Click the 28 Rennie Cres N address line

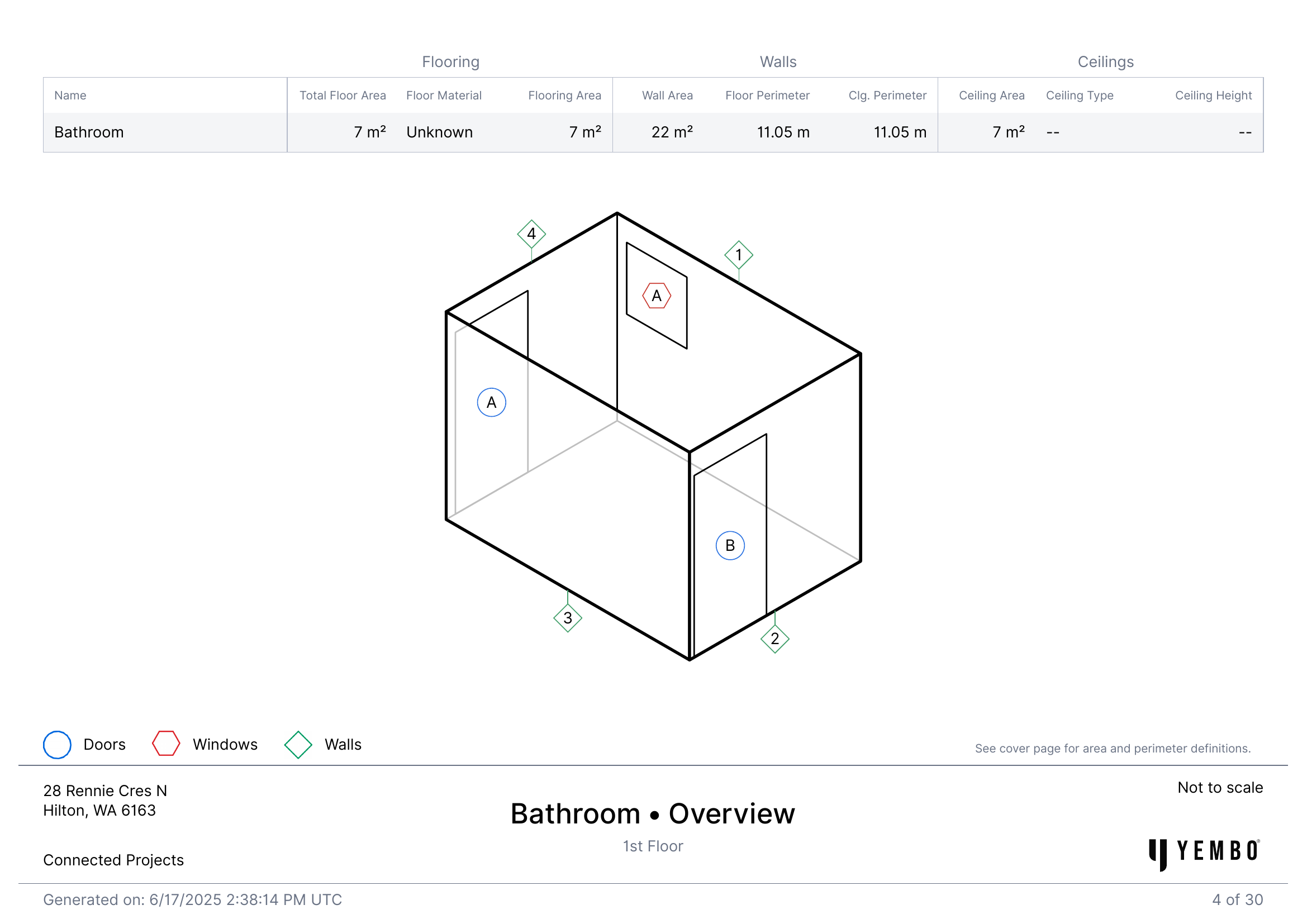pyautogui.click(x=104, y=791)
